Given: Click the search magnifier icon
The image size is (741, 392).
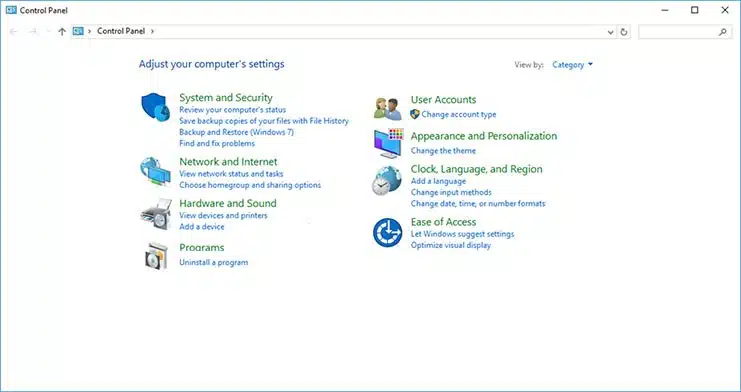Looking at the screenshot, I should tap(723, 32).
